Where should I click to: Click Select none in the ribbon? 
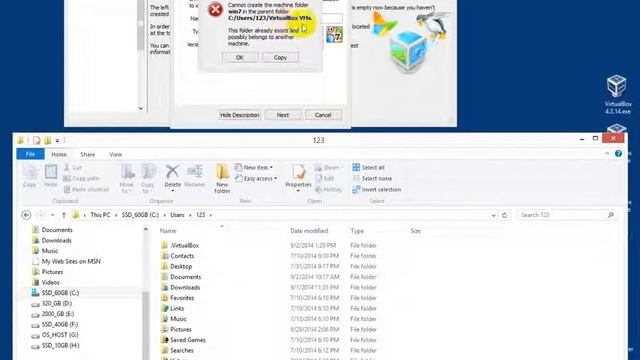point(372,178)
